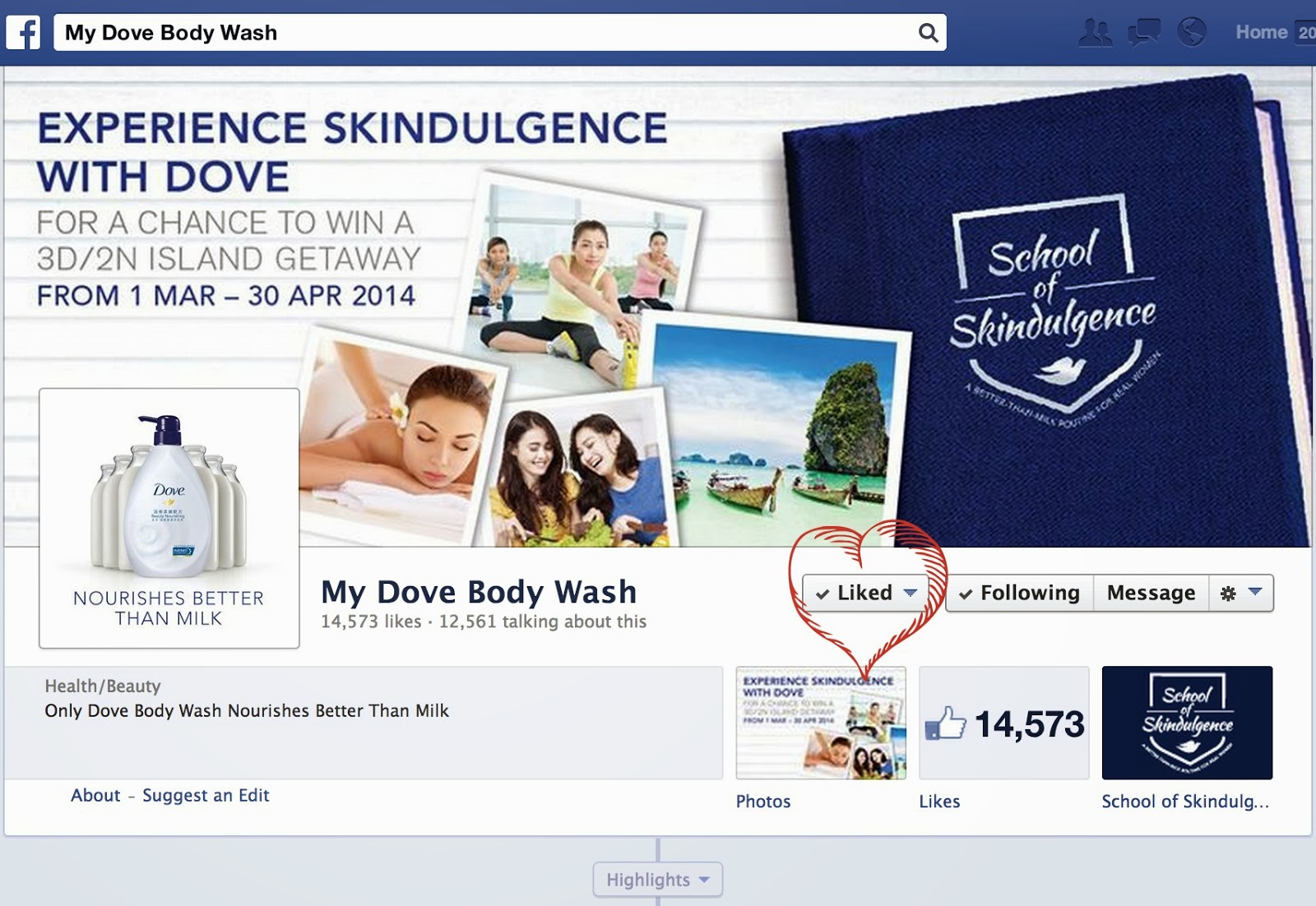The height and width of the screenshot is (906, 1316).
Task: Open the Photos link
Action: click(x=763, y=802)
